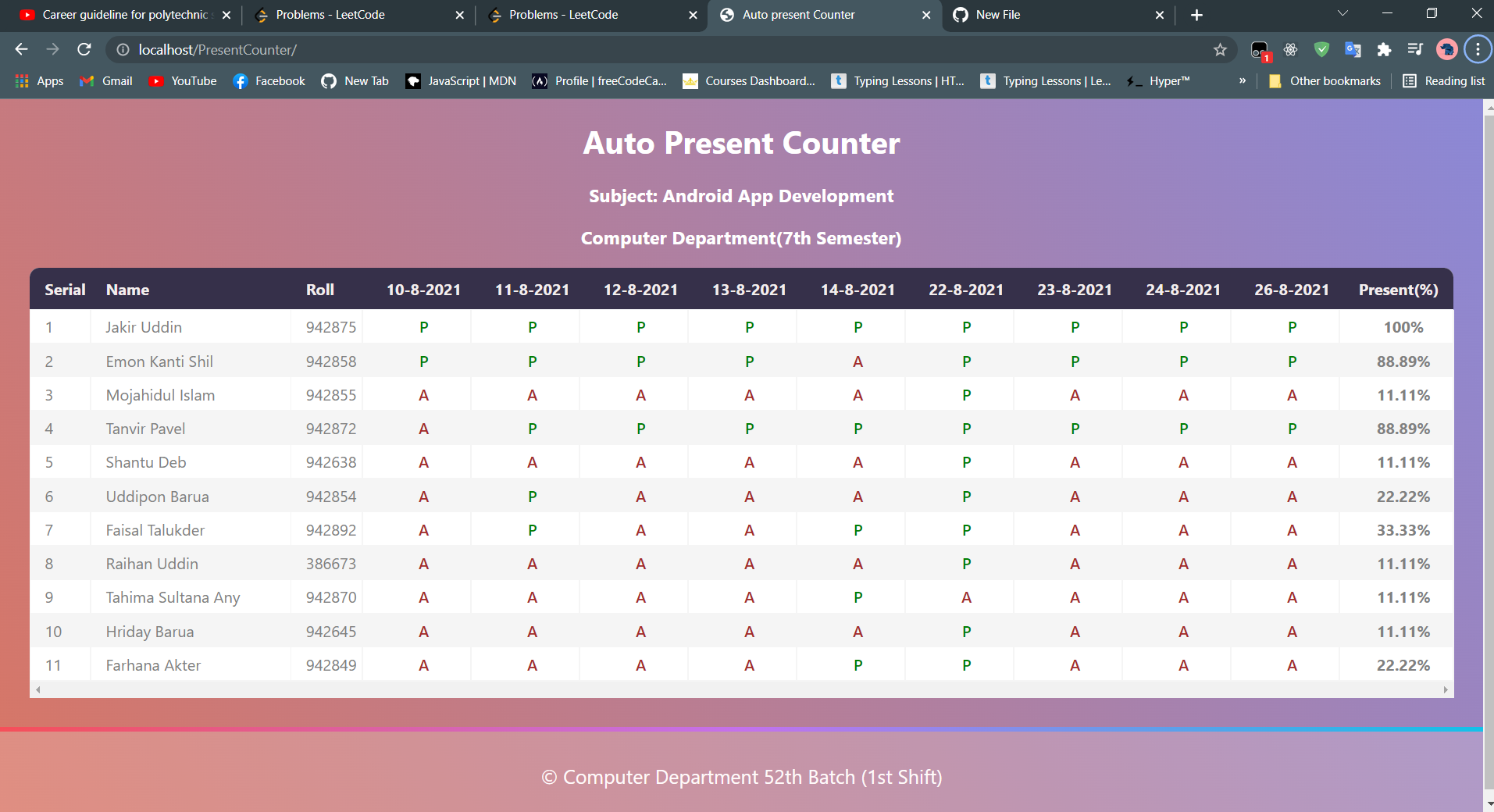Click the Subject: Android App Development text
Image resolution: width=1494 pixels, height=812 pixels.
[x=741, y=196]
